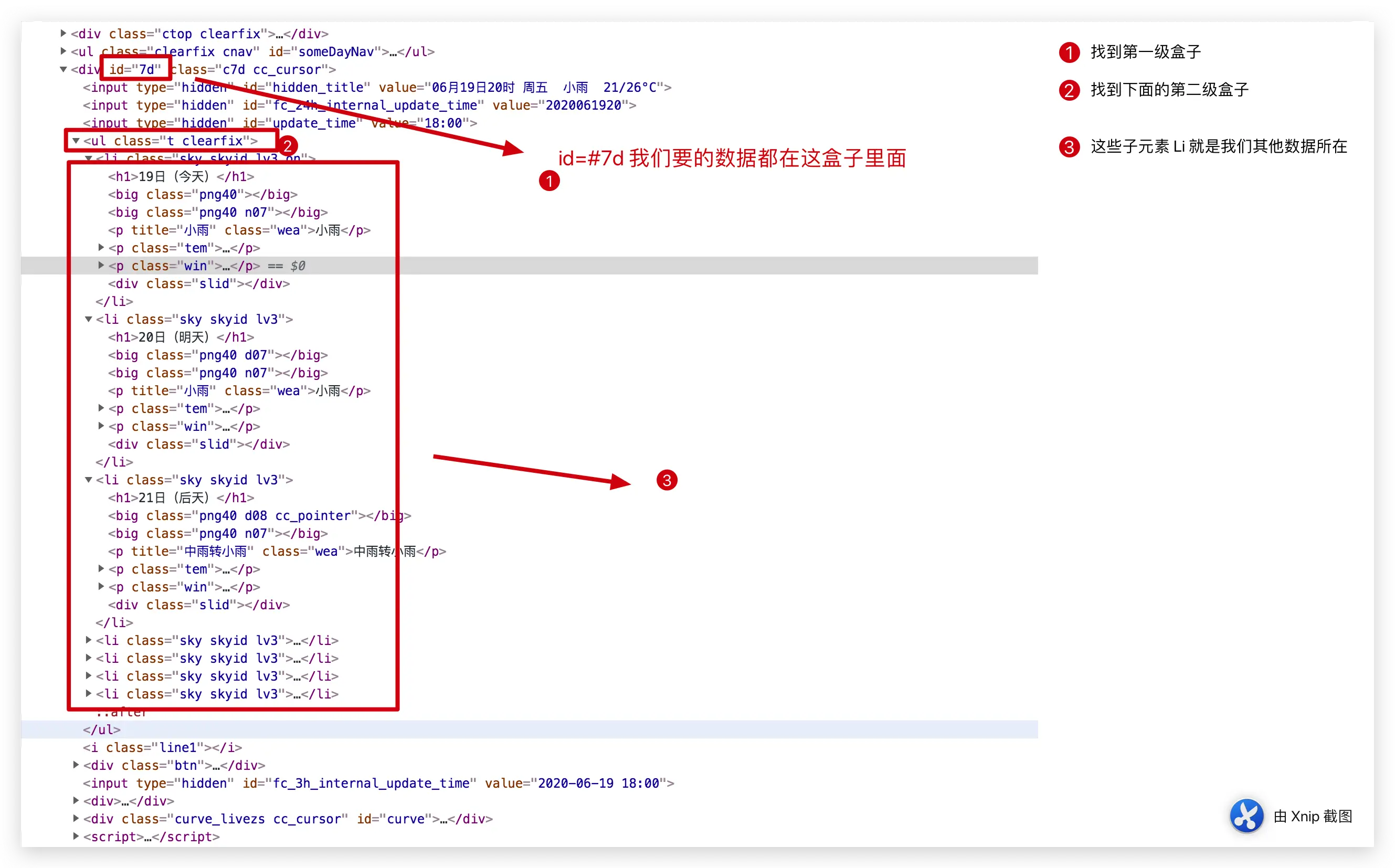Collapse the div id="7d" node

(x=63, y=69)
